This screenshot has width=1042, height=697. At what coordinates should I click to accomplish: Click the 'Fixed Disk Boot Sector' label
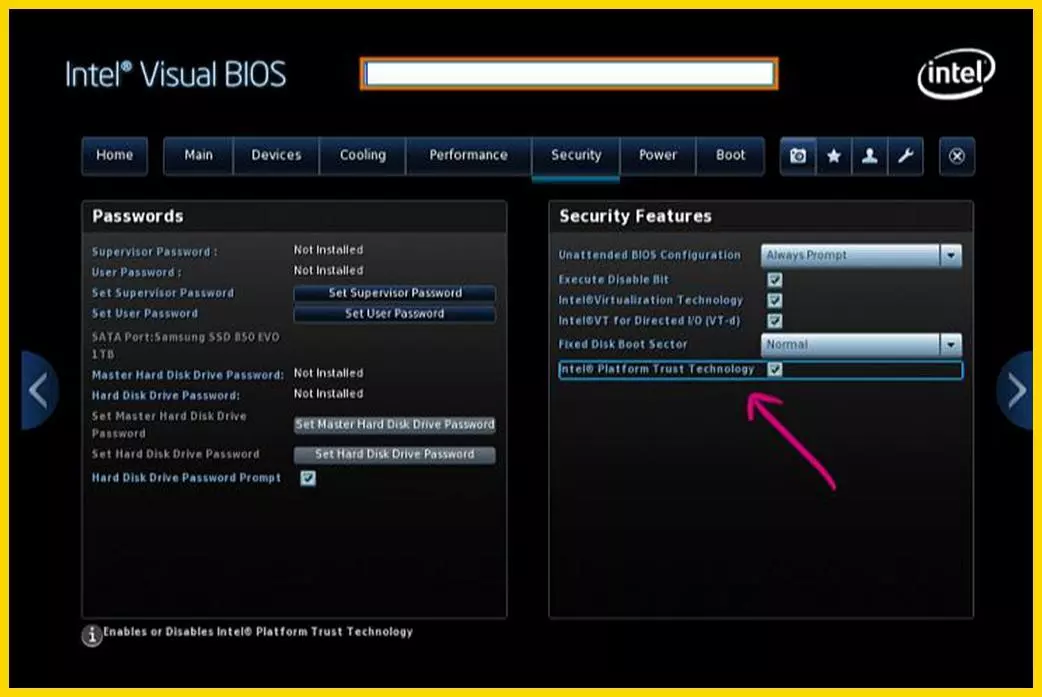click(x=623, y=344)
